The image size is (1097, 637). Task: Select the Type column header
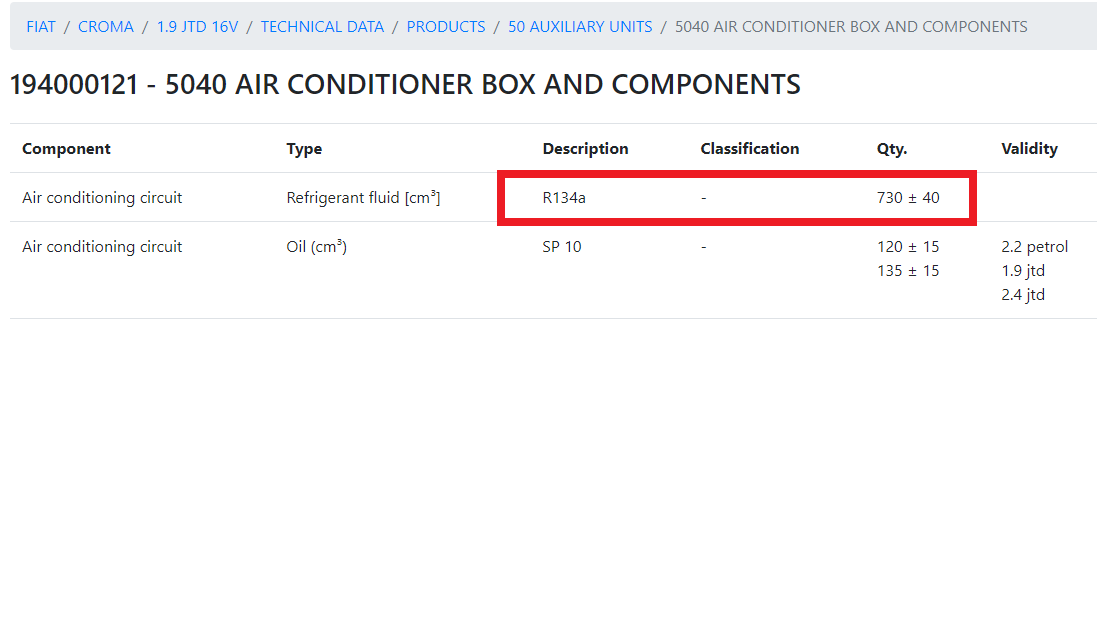(304, 149)
